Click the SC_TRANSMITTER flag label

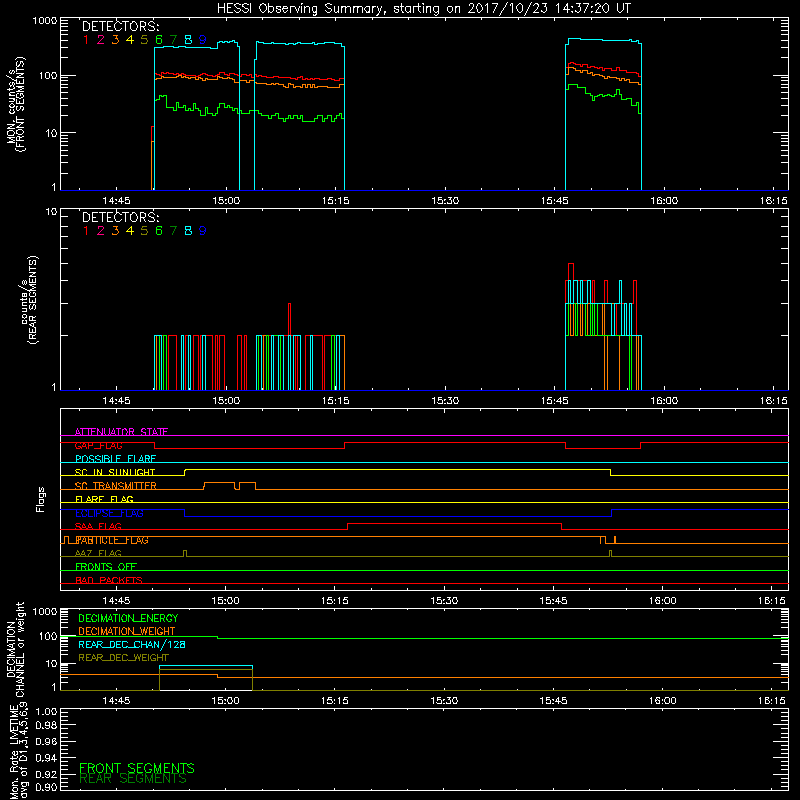click(x=116, y=486)
